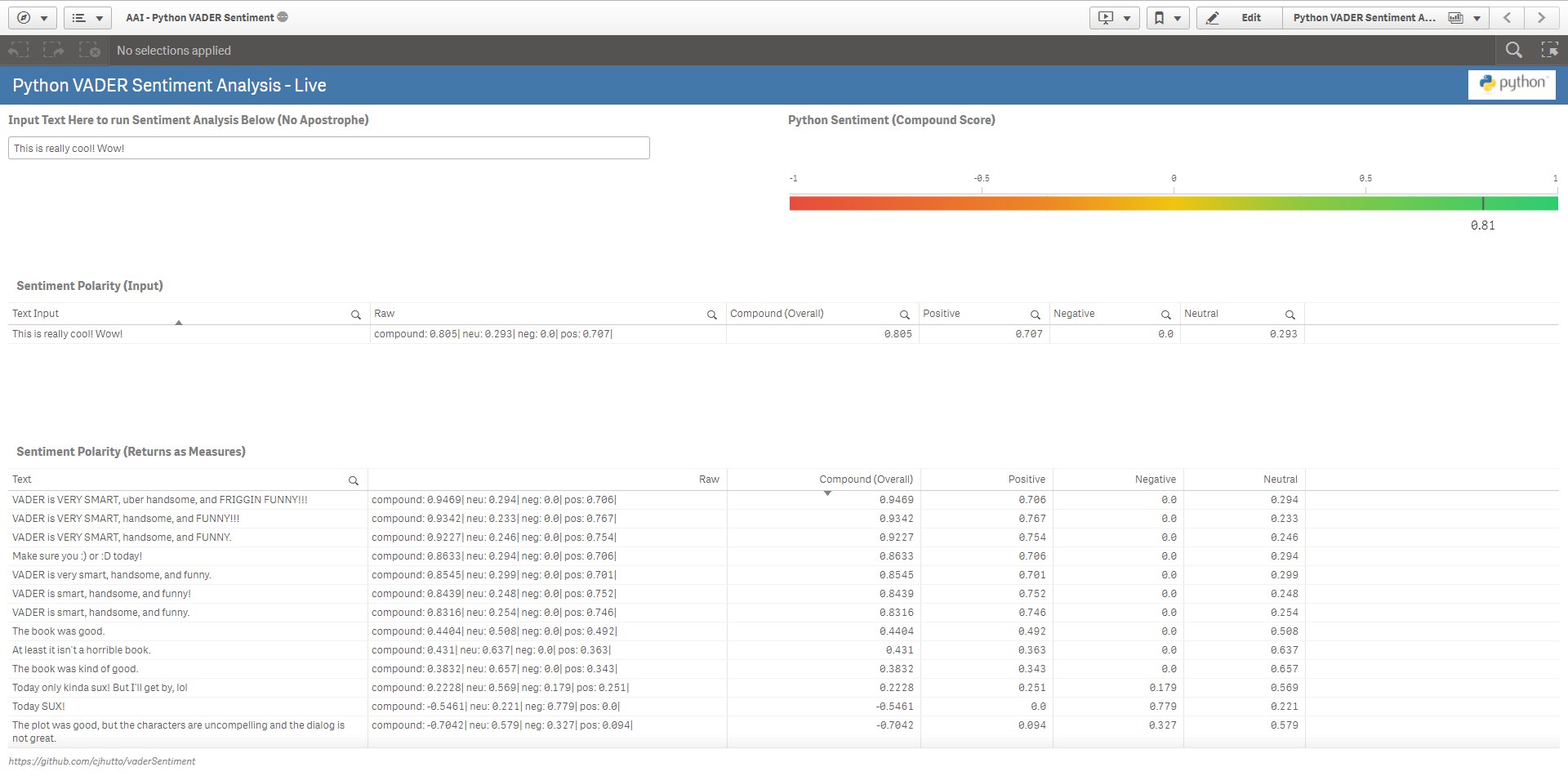Select 'This is really cool! Wow!' table cell
The image size is (1568, 776).
pos(189,334)
